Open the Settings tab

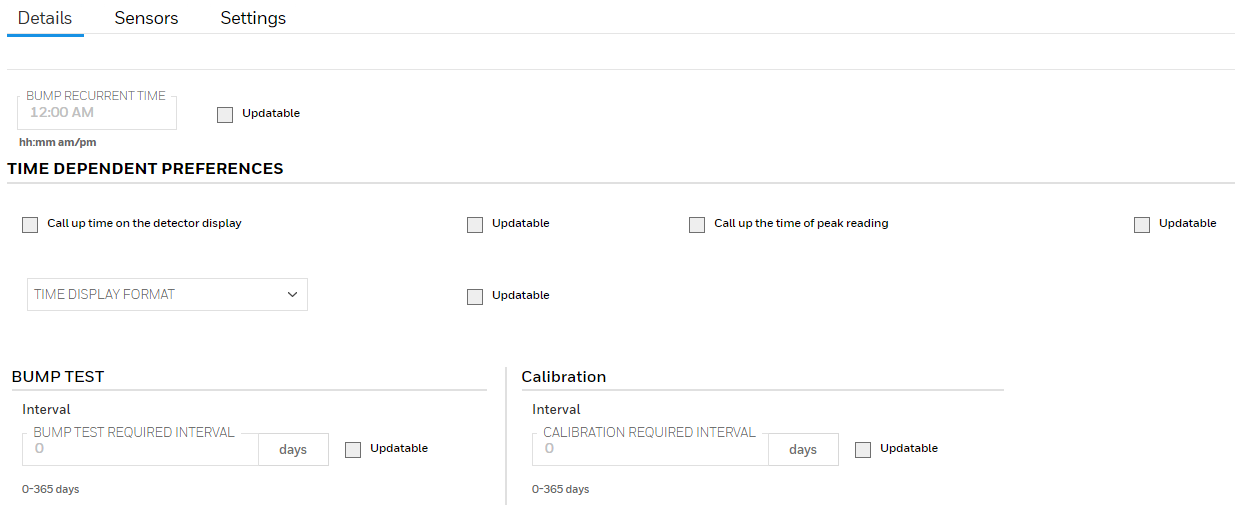tap(253, 18)
